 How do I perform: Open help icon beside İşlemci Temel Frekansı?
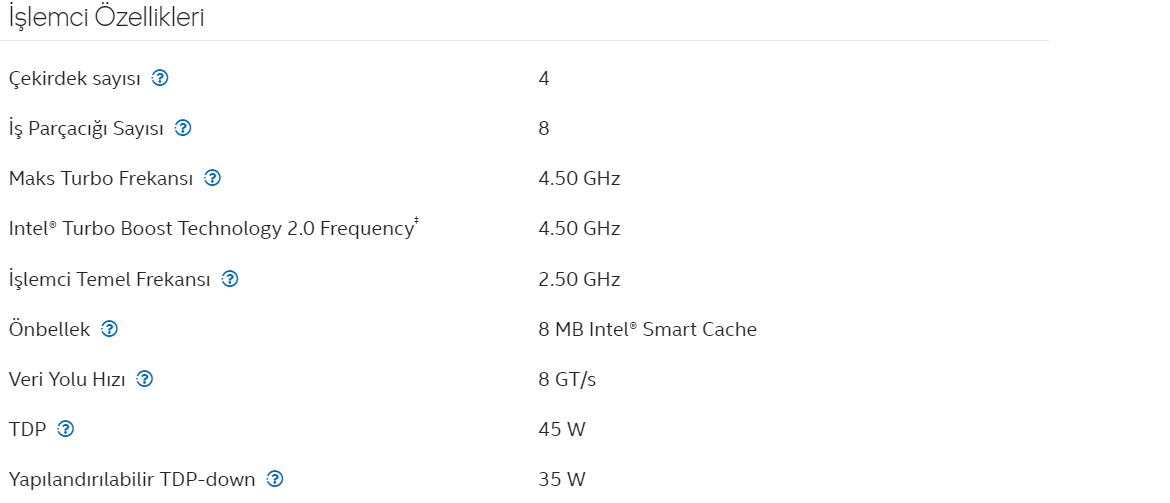pos(230,278)
